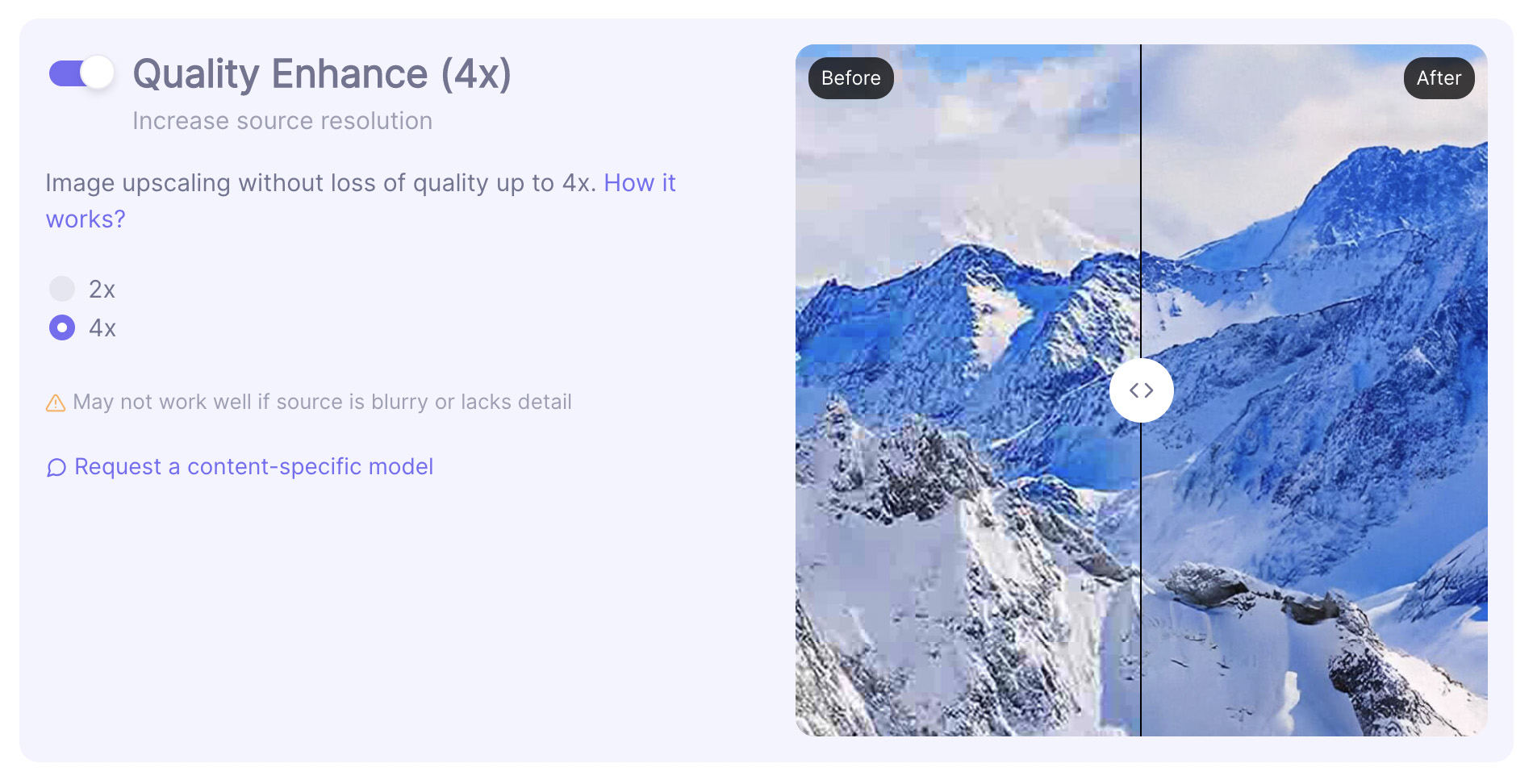Click the "Quality Enhance (4x)" heading

[x=321, y=74]
